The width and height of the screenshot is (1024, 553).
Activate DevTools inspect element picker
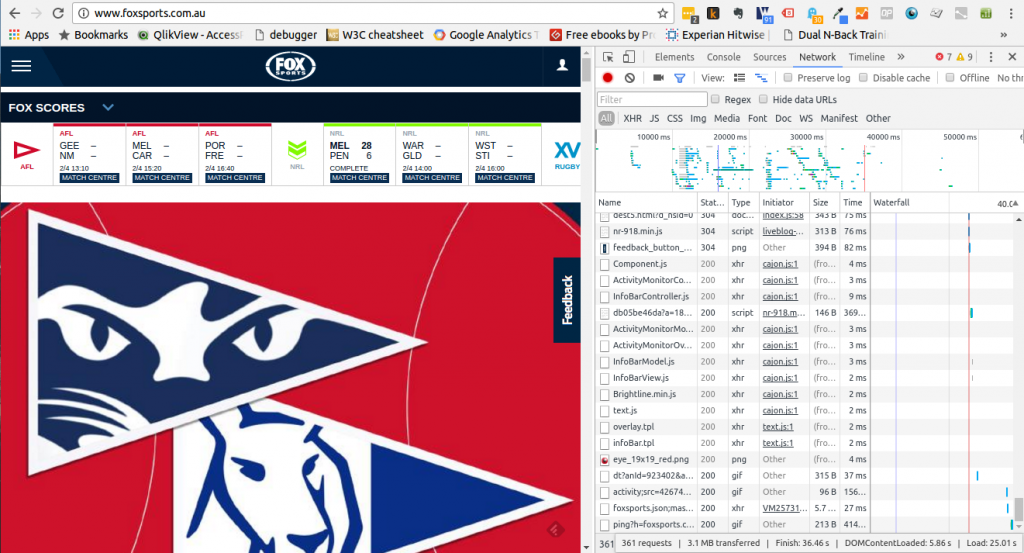[608, 57]
